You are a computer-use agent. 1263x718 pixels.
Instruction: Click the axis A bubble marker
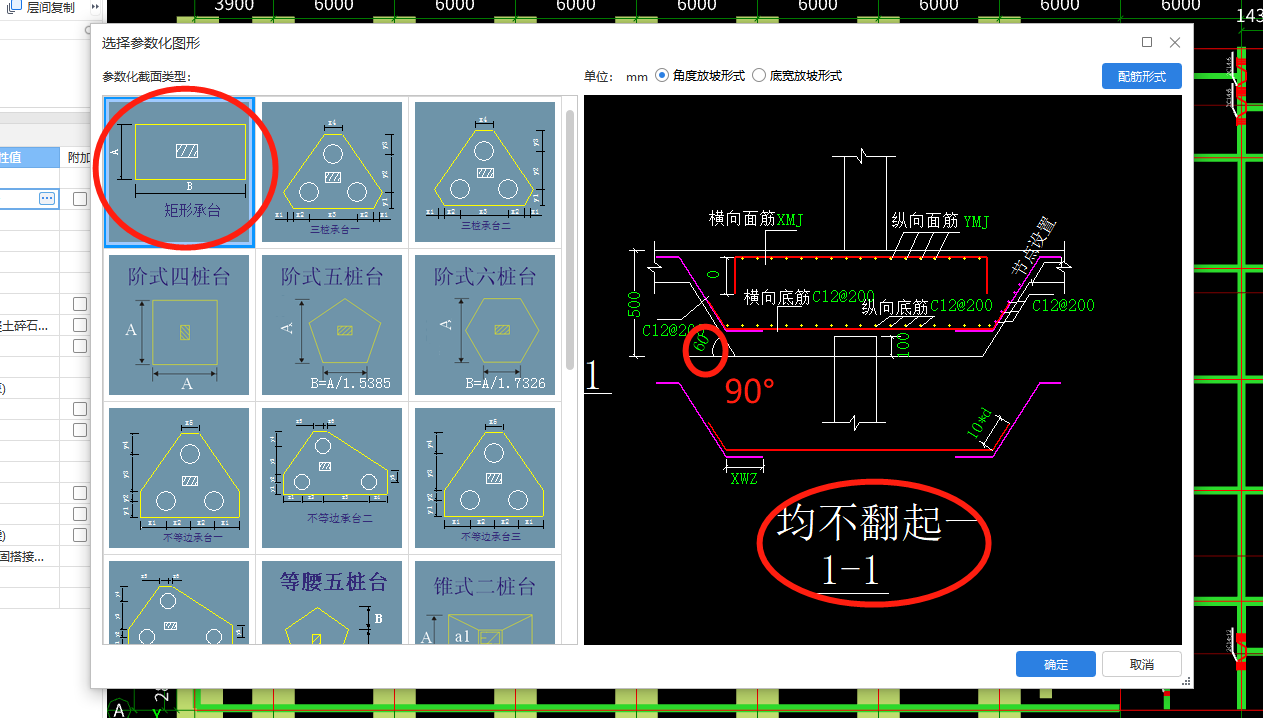click(118, 709)
